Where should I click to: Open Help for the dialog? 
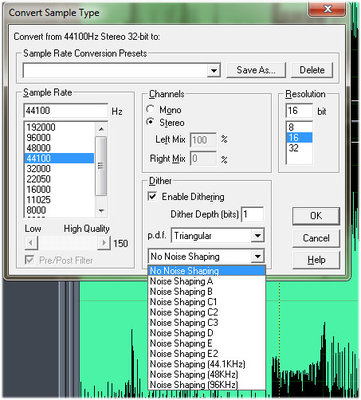pos(316,260)
